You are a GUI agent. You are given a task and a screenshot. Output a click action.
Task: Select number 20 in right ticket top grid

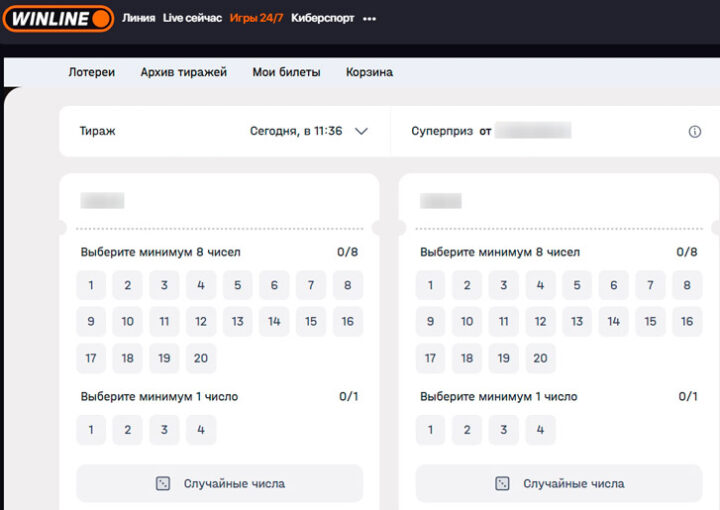[x=540, y=358]
